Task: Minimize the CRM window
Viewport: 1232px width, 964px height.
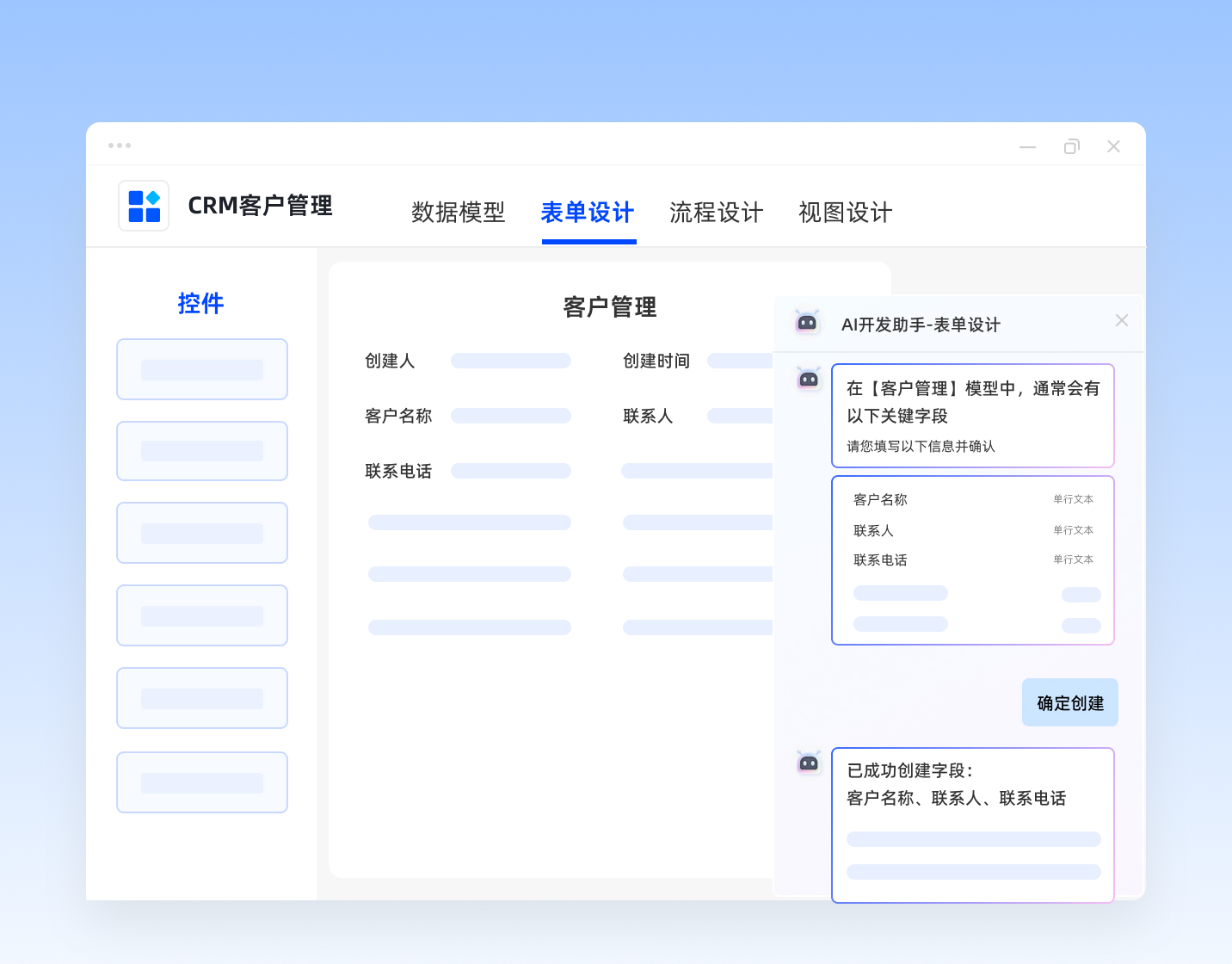Action: (1027, 147)
